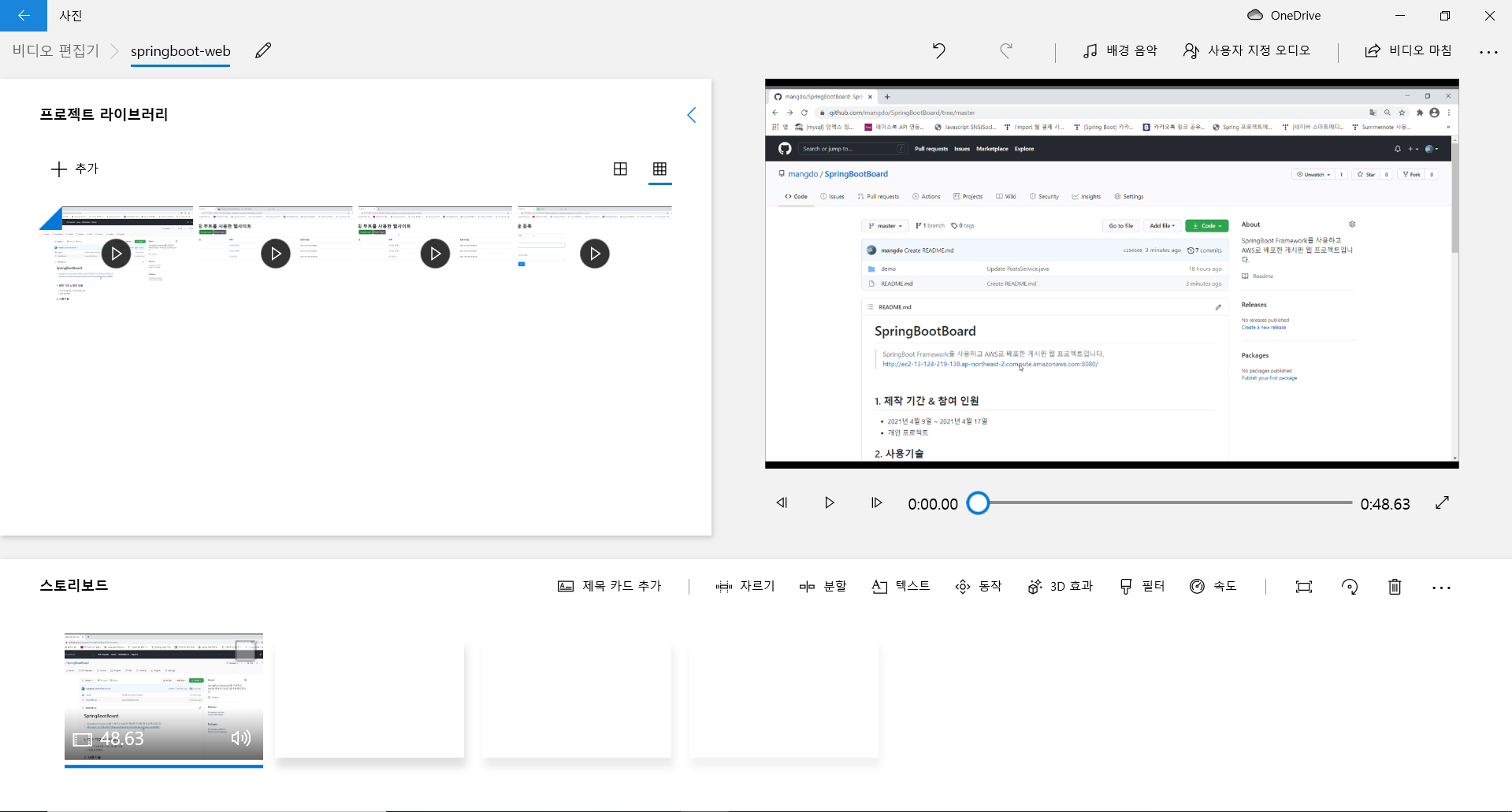Redo the last edit
Image resolution: width=1512 pixels, height=812 pixels.
[1006, 50]
